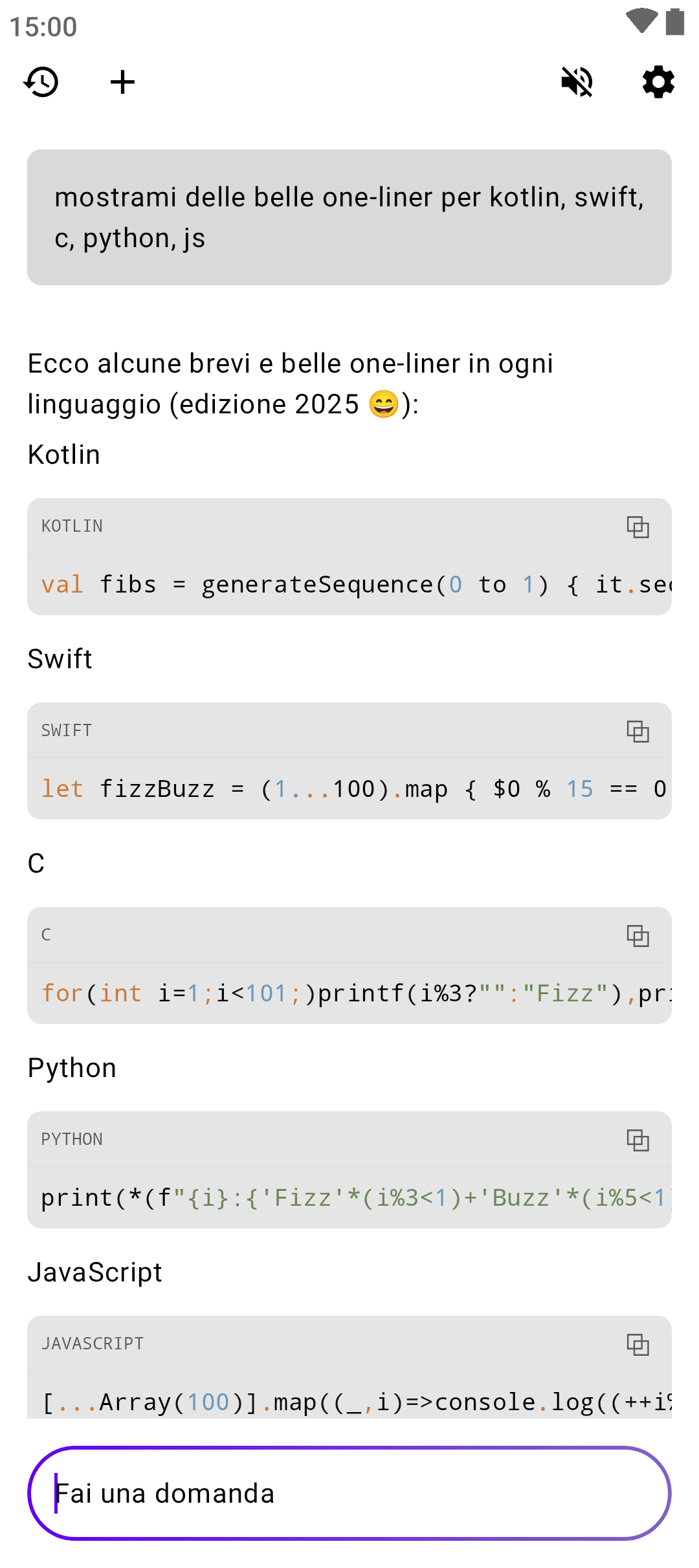Start a new chat with plus icon
This screenshot has height=1568, width=699.
coord(122,82)
